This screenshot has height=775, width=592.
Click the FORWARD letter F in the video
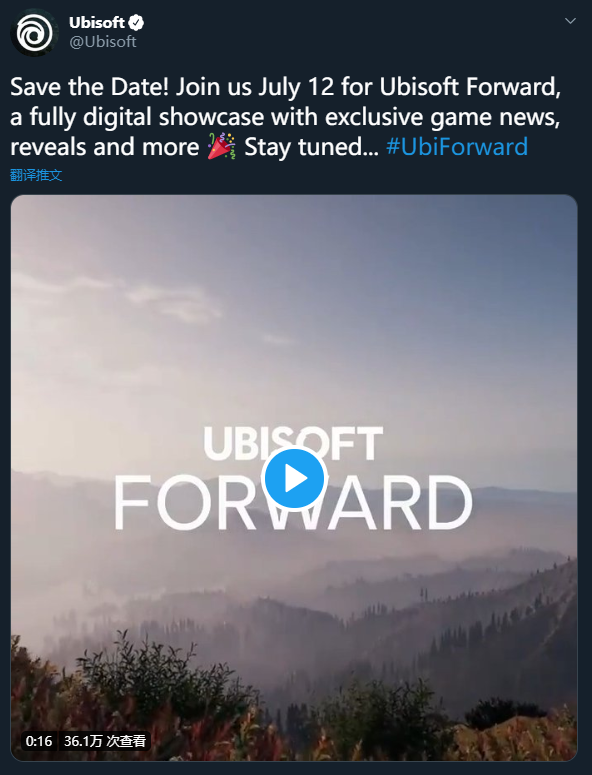[x=131, y=503]
